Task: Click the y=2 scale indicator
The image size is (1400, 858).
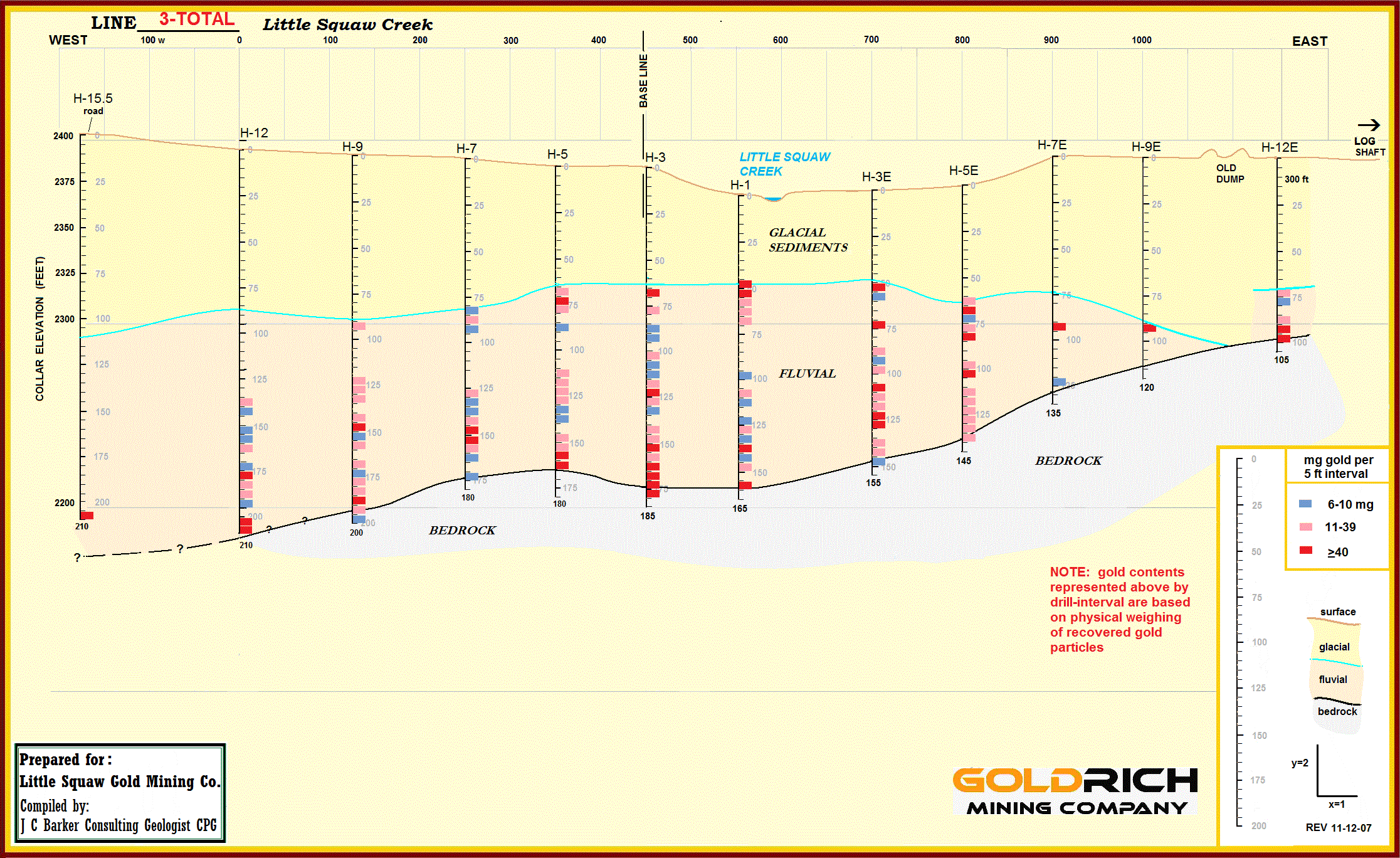Action: (1300, 763)
